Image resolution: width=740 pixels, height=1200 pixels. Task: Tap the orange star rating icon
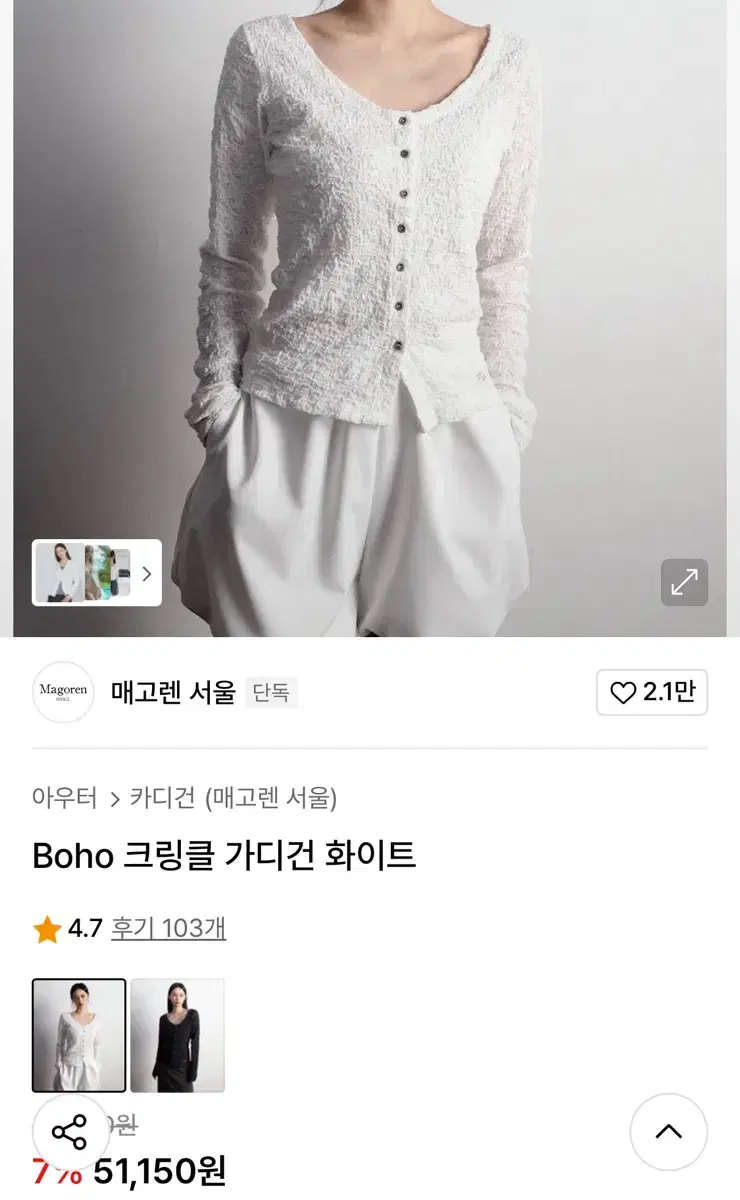point(47,930)
